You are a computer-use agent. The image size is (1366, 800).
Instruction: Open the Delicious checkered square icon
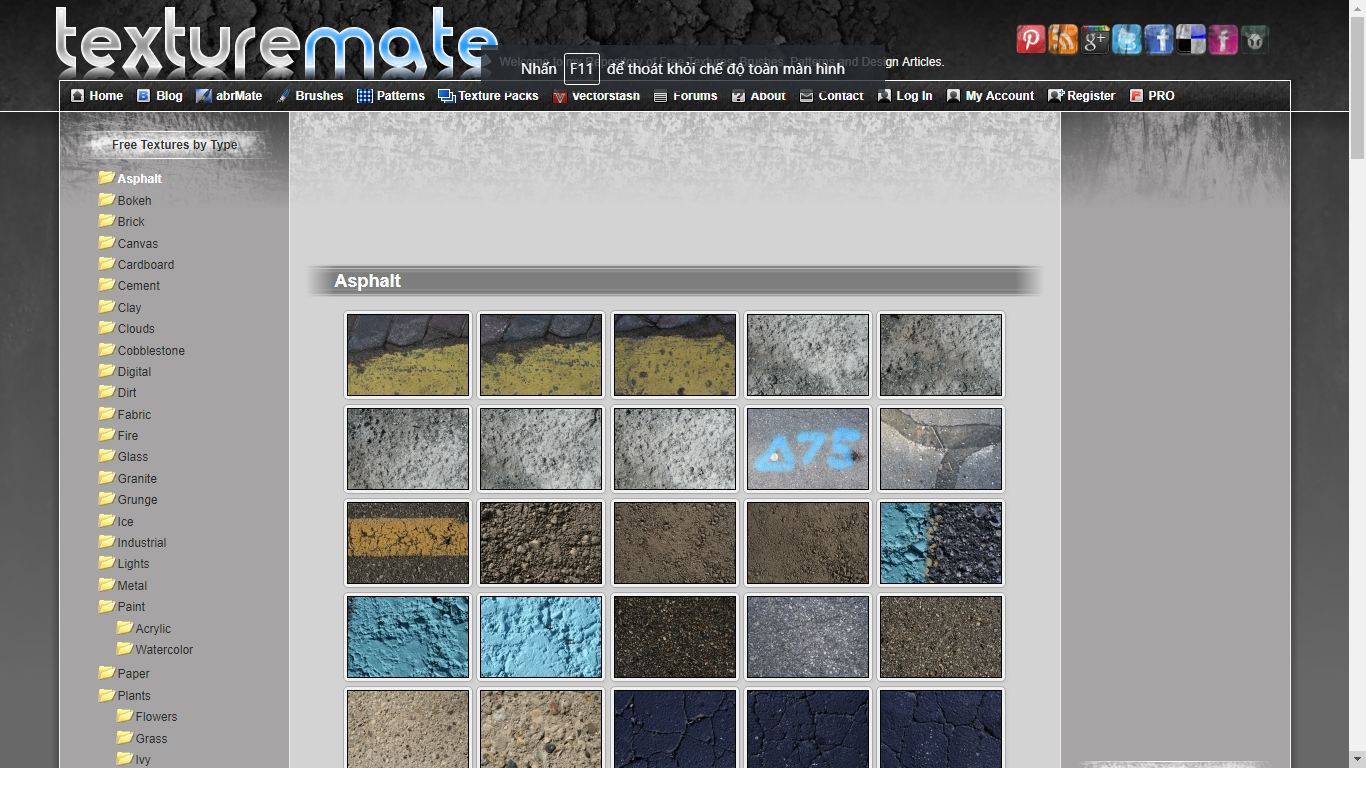point(1191,39)
